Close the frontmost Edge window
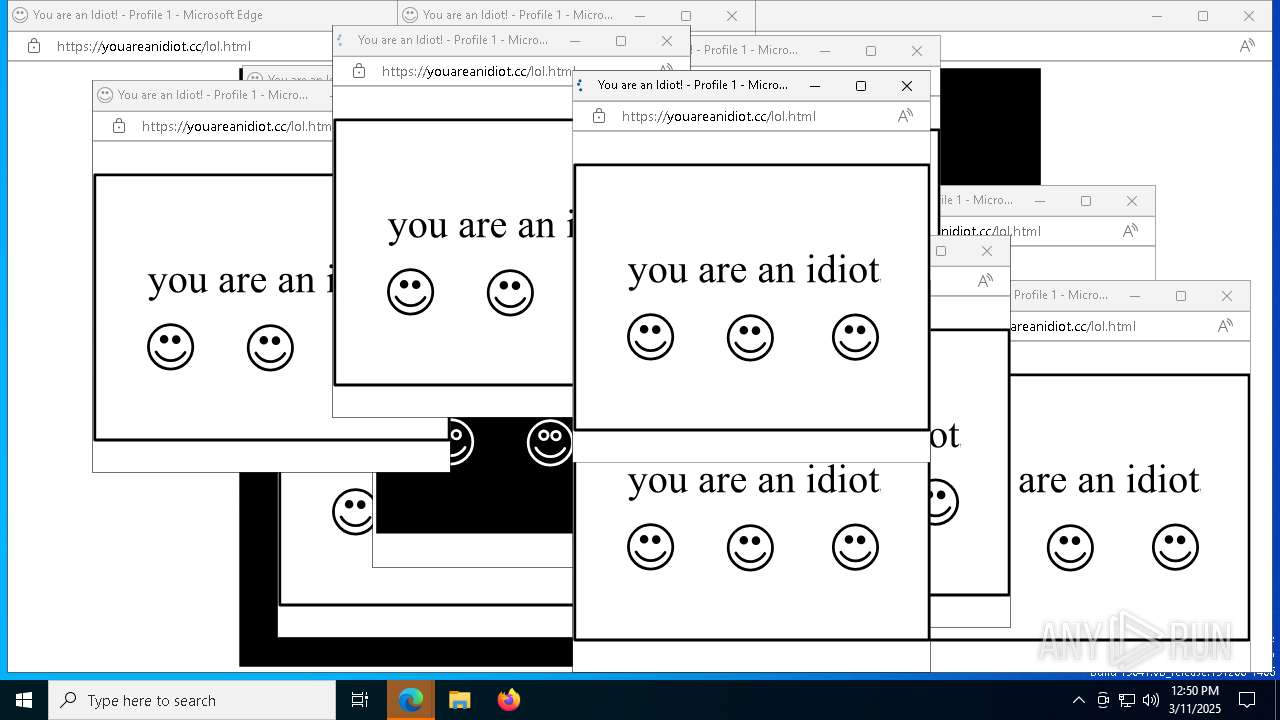 907,86
